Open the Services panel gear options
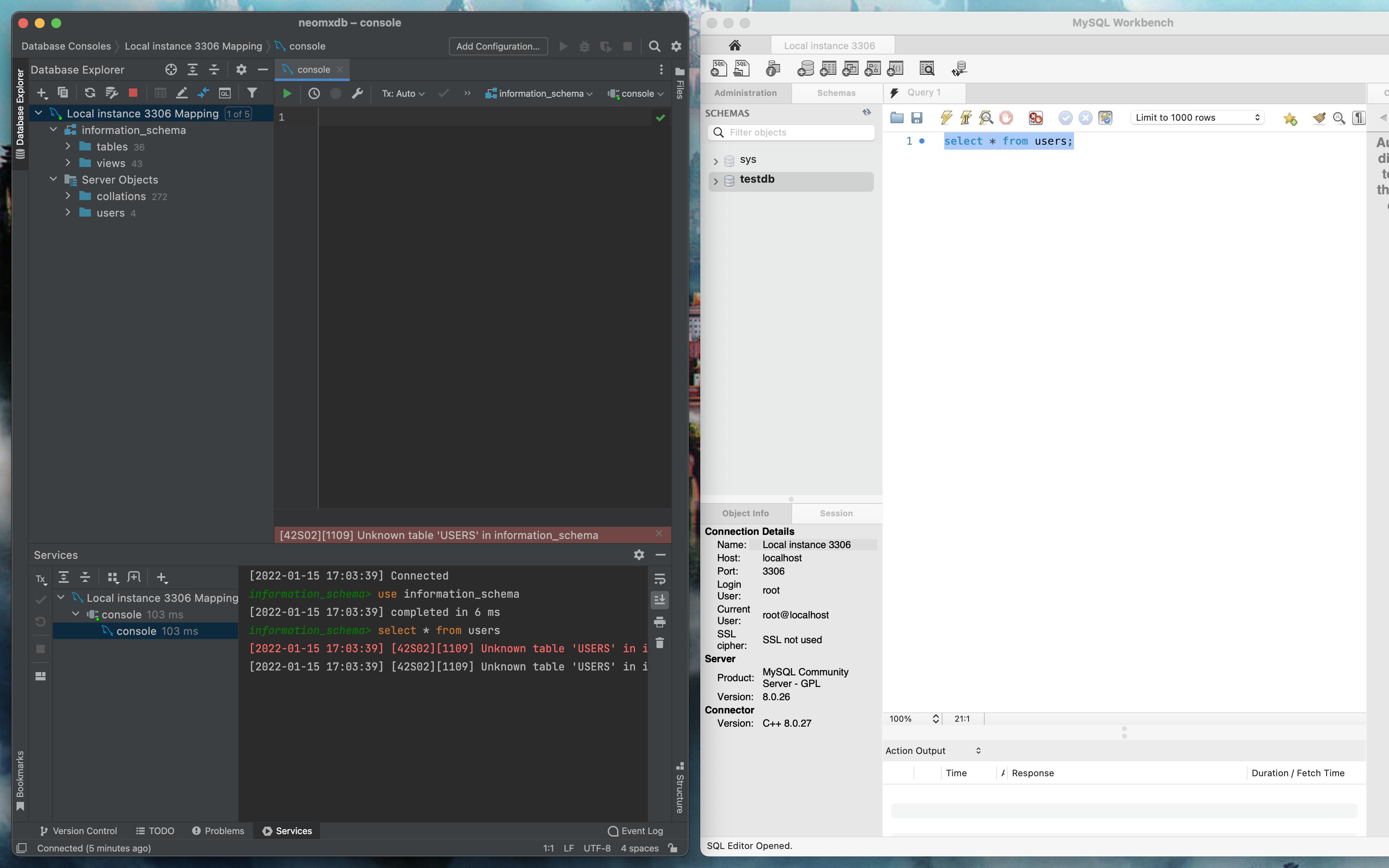Screen dimensions: 1389x868 pyautogui.click(x=639, y=555)
